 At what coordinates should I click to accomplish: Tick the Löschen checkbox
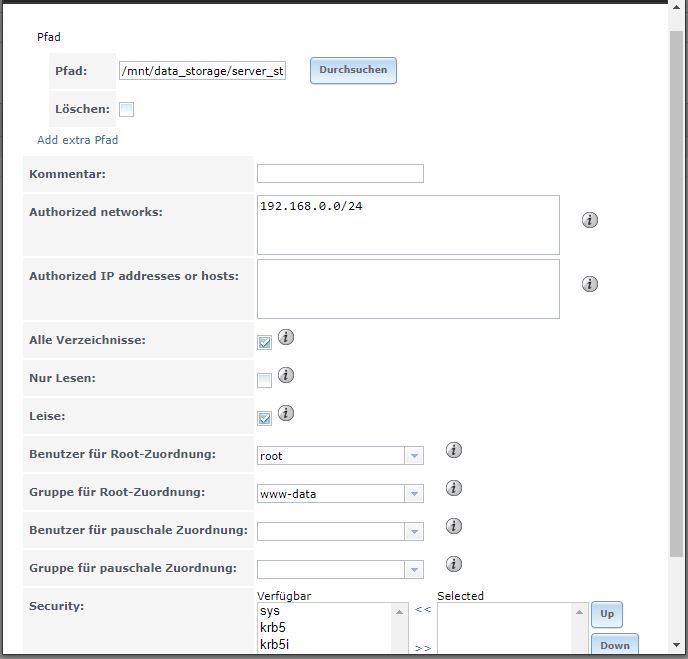click(x=126, y=109)
